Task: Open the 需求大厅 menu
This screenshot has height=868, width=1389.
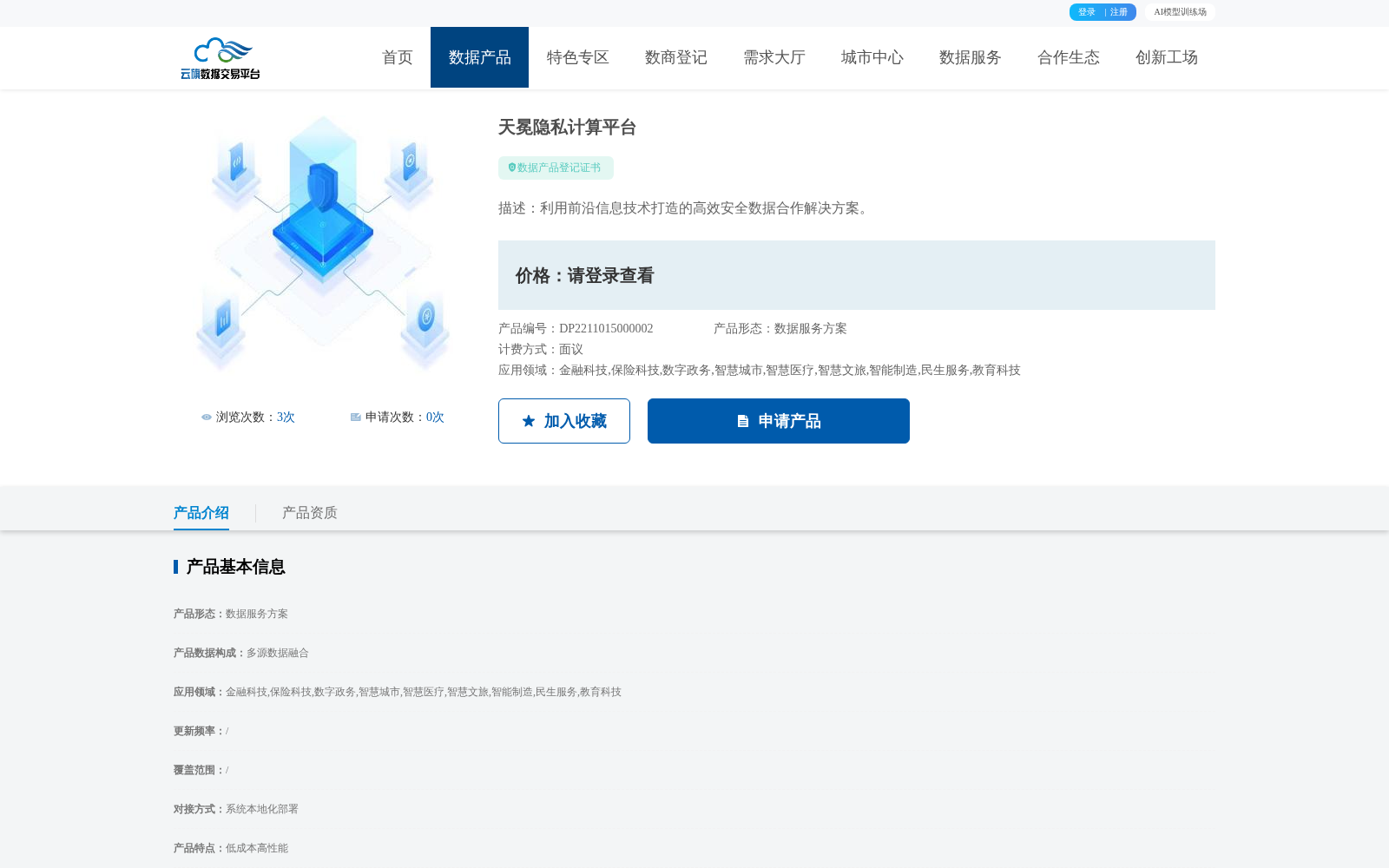Action: 774,57
